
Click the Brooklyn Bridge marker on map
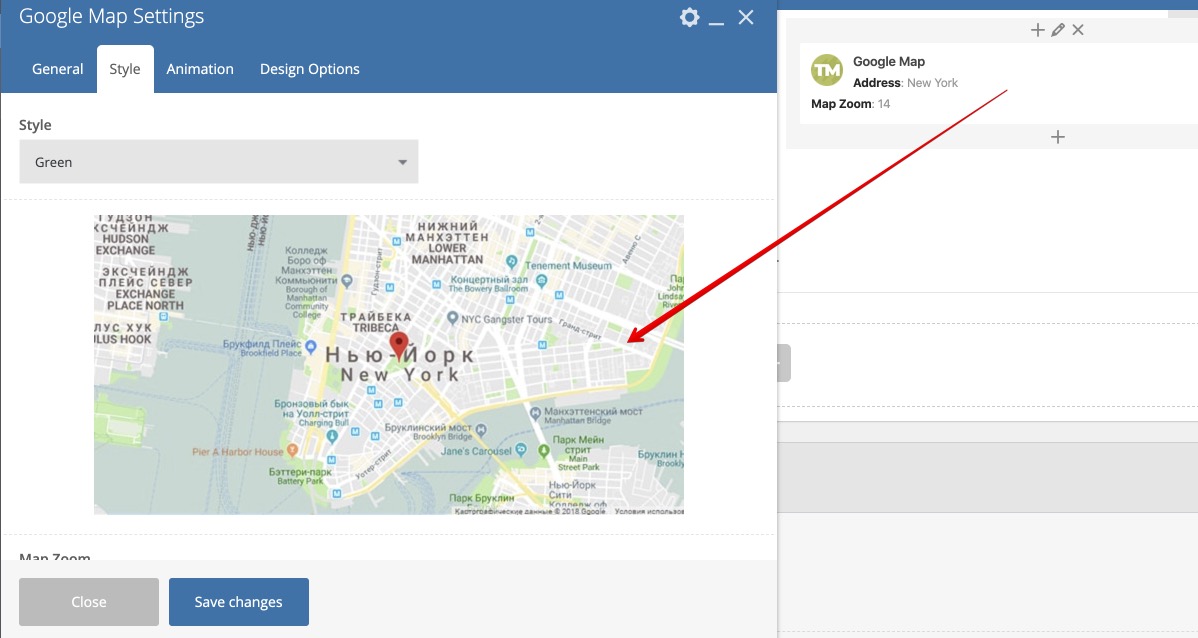481,430
